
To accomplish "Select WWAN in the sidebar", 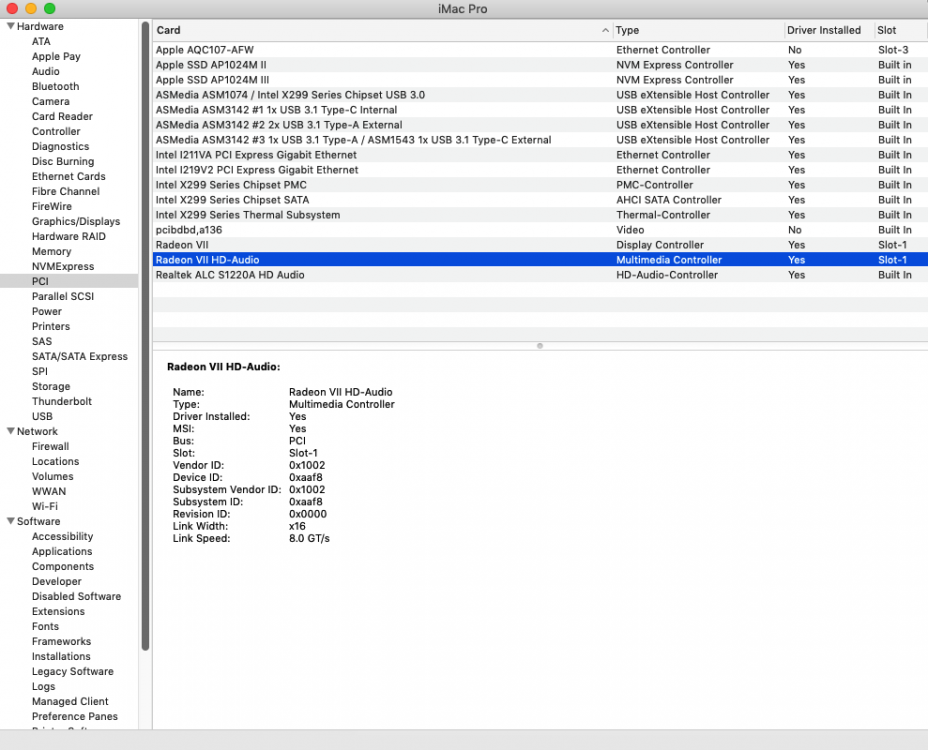I will [x=49, y=491].
